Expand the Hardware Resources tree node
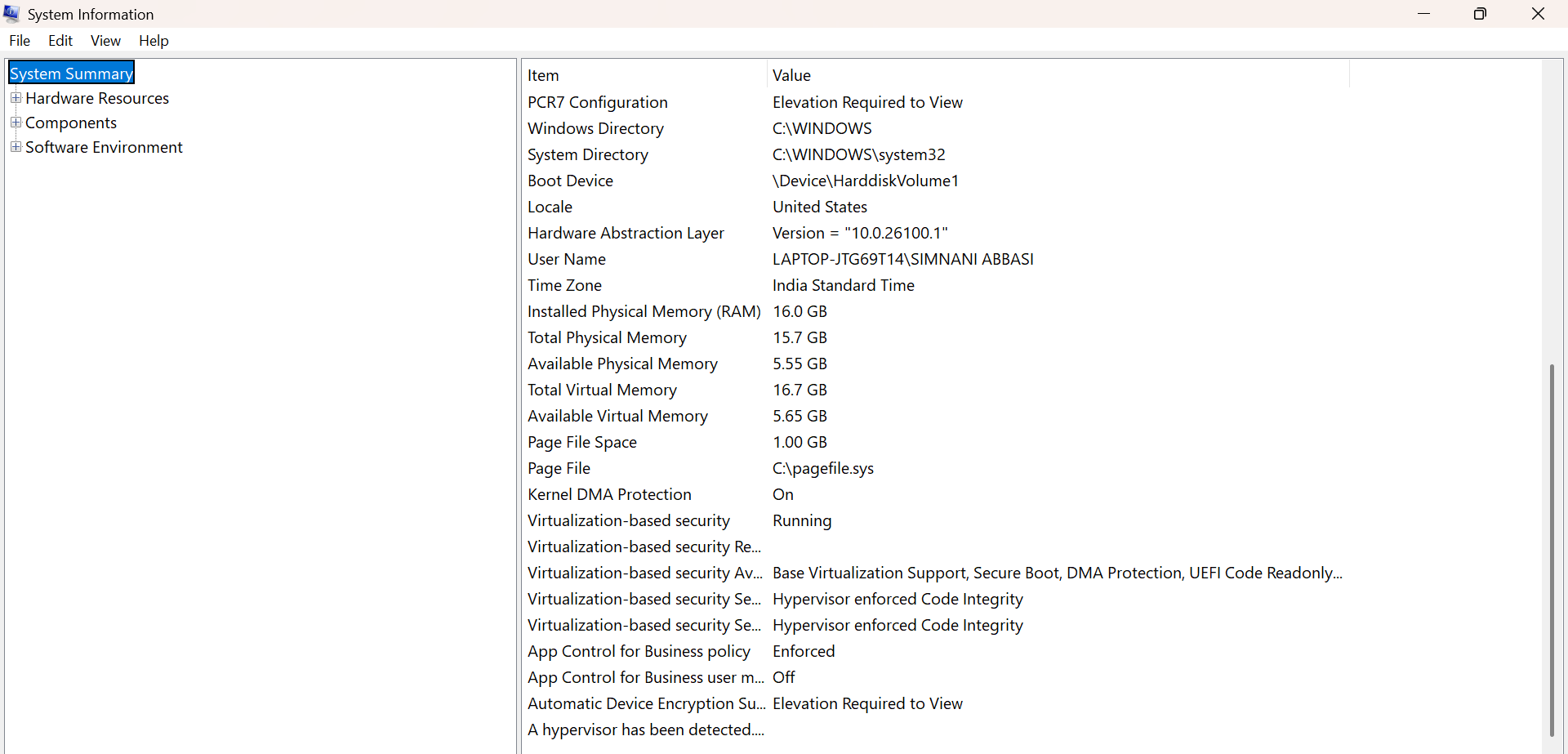Viewport: 1568px width, 754px height. [x=16, y=97]
